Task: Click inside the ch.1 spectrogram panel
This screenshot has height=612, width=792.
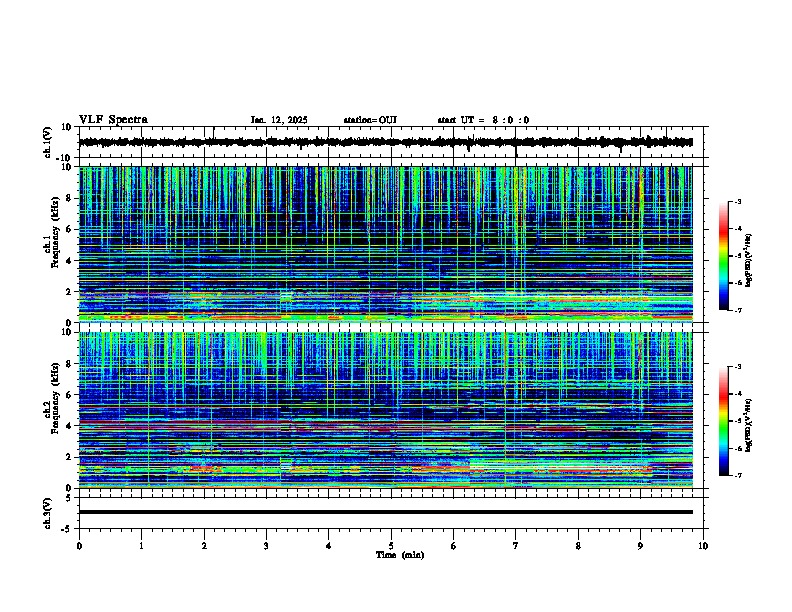Action: point(386,244)
